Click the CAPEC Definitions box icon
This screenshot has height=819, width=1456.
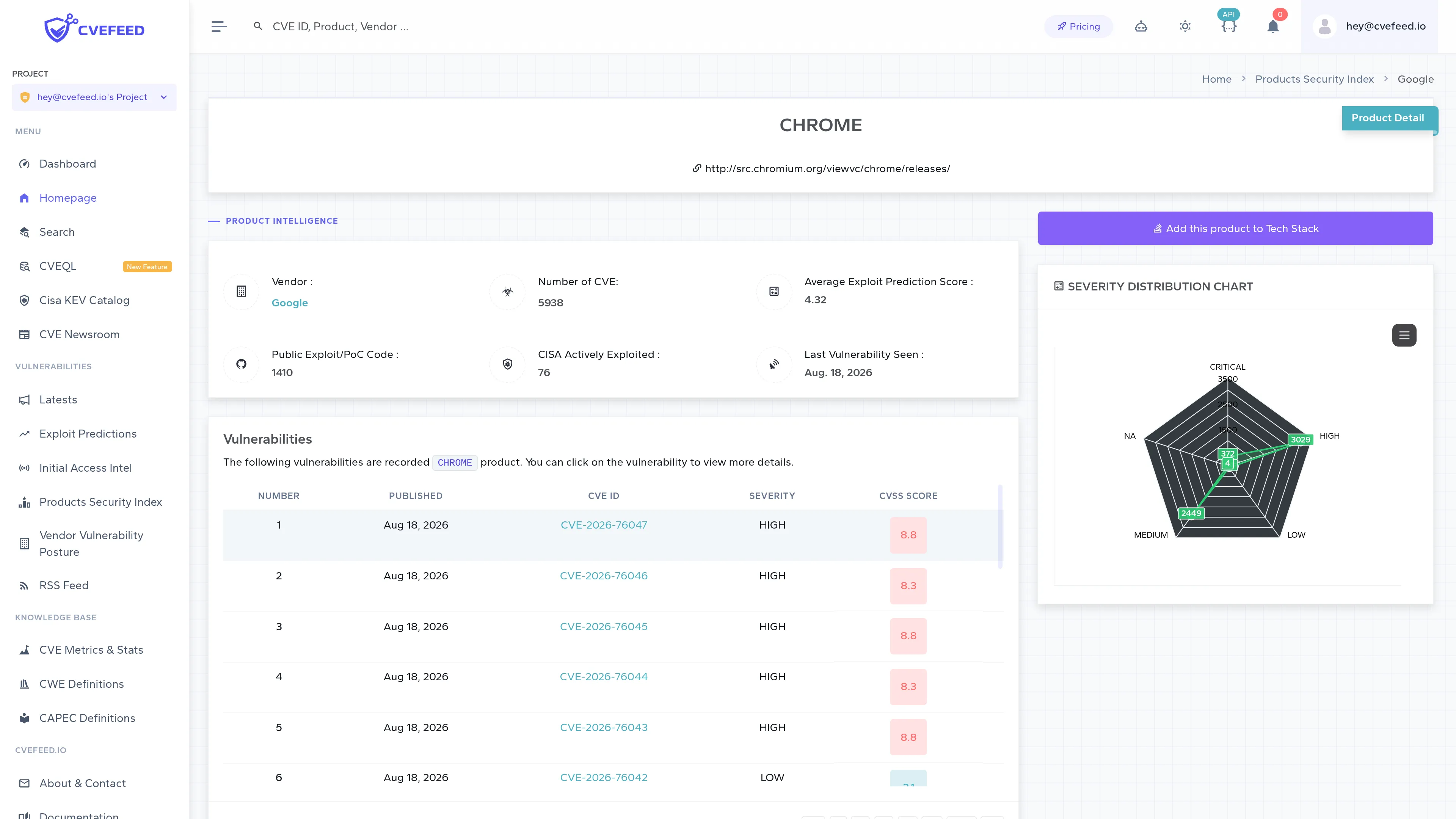(24, 719)
